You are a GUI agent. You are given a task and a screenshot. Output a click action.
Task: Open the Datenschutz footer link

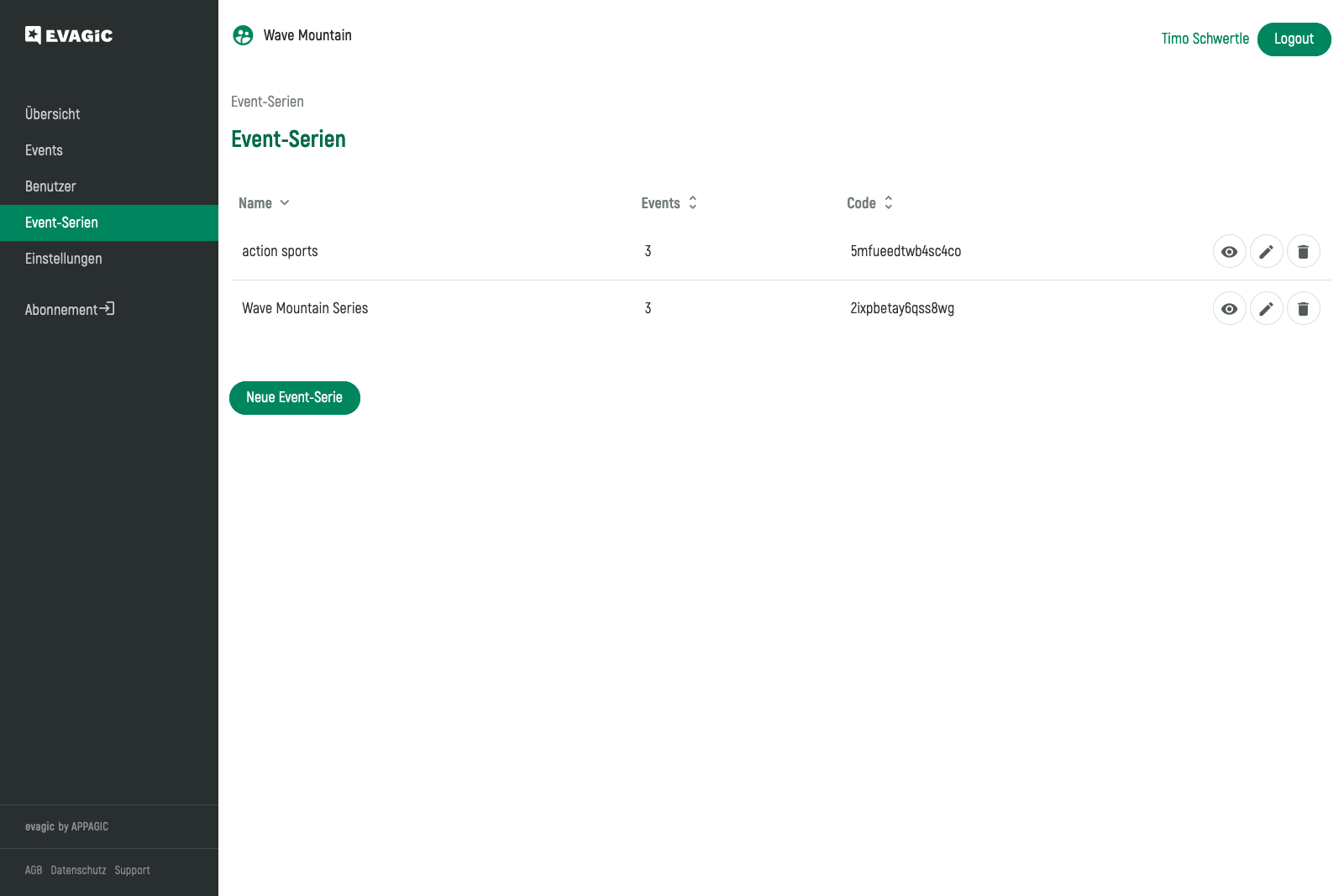click(78, 871)
